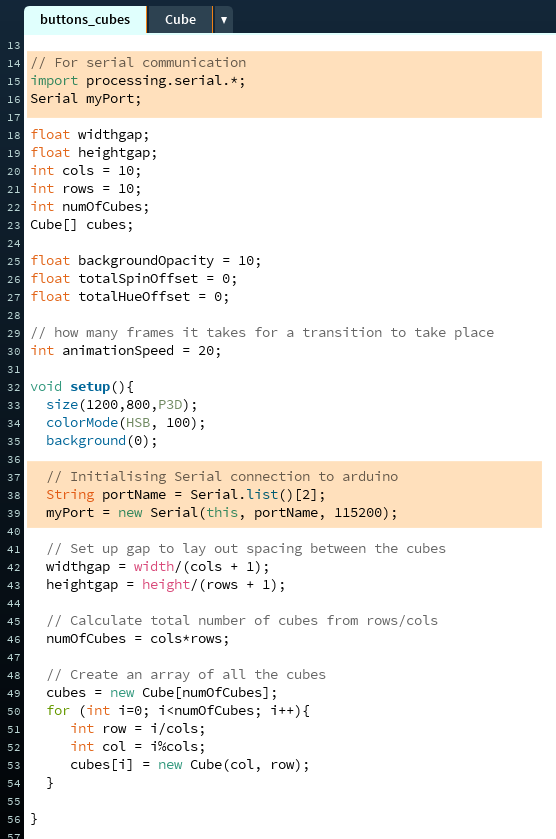556x839 pixels.
Task: Click 'new Cube(col, row)' constructor call
Action: 231,765
